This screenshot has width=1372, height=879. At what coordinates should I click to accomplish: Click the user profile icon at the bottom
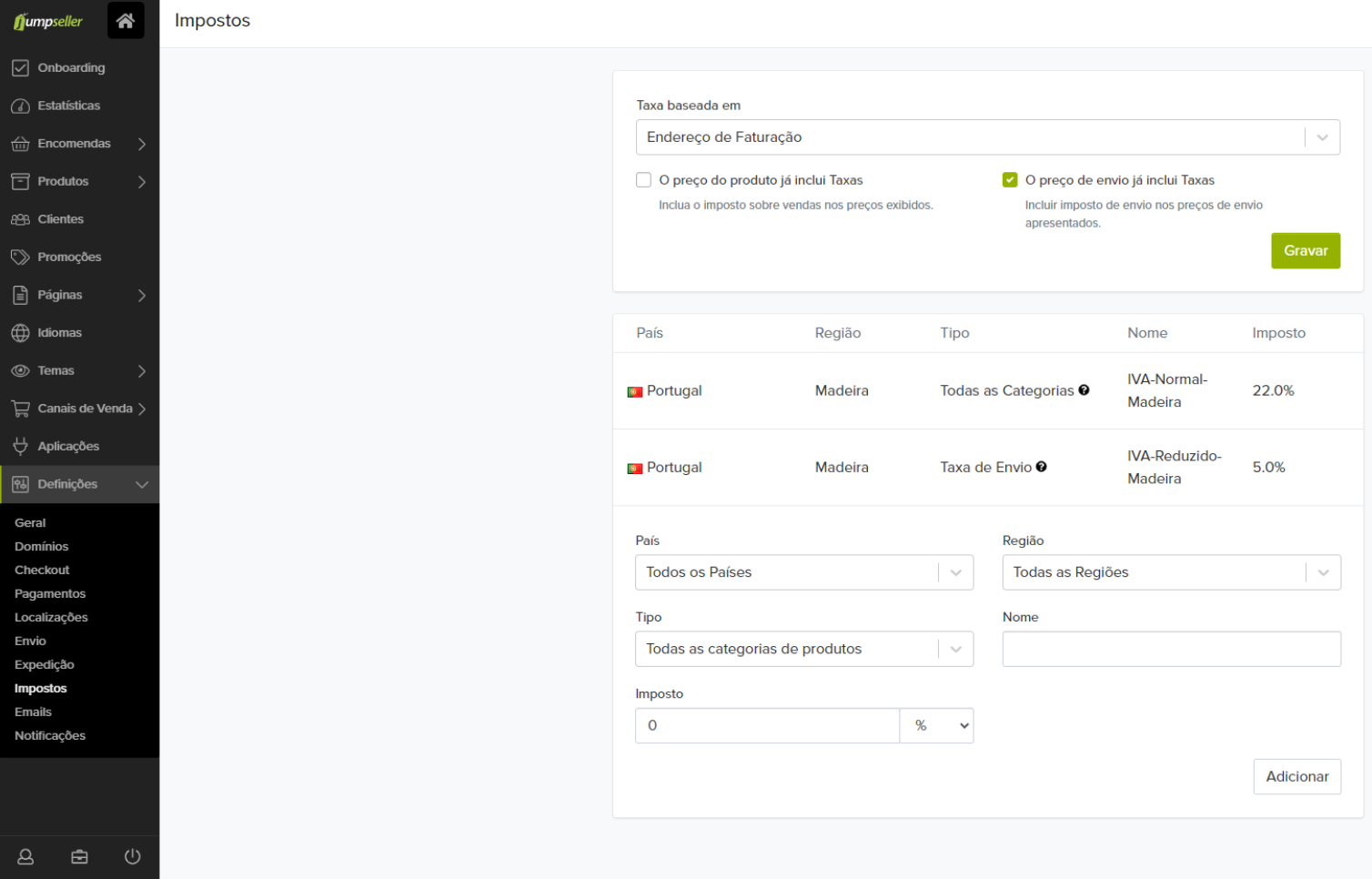(25, 856)
